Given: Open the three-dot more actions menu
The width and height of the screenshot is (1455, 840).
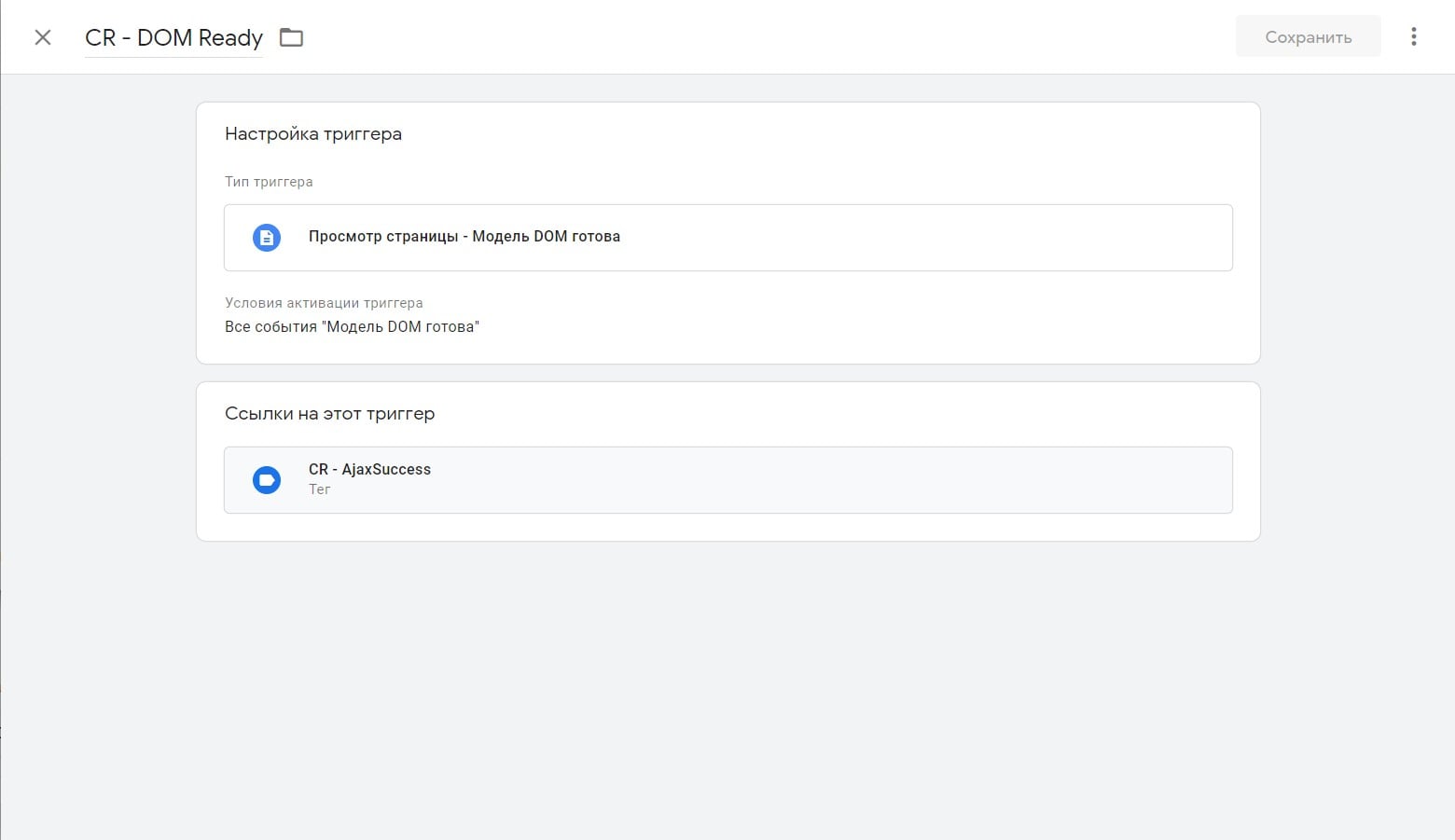Looking at the screenshot, I should pyautogui.click(x=1413, y=36).
